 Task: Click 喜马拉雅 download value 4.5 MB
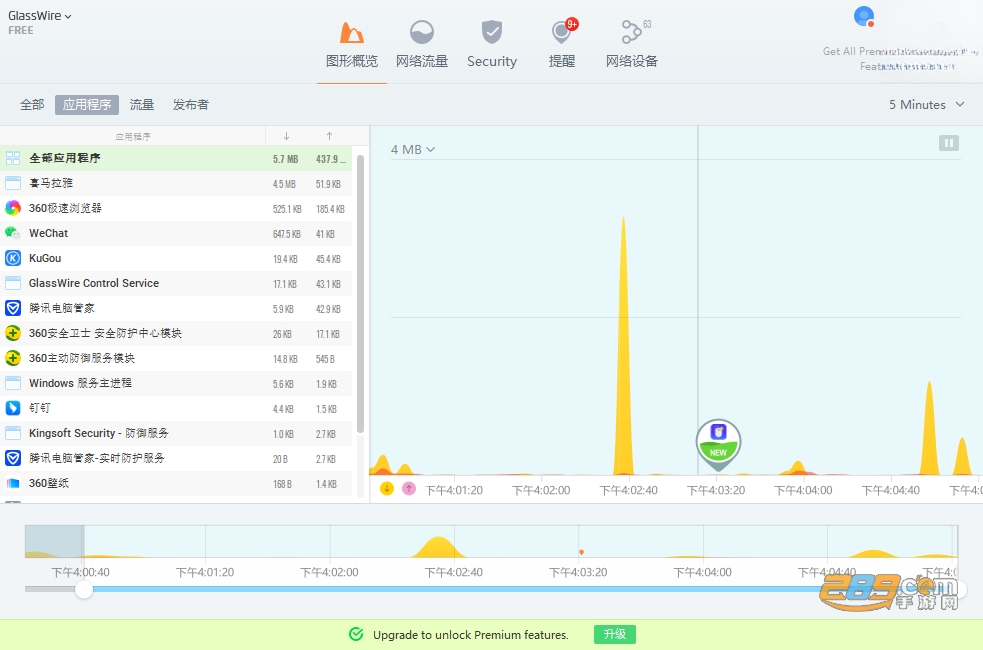(284, 184)
